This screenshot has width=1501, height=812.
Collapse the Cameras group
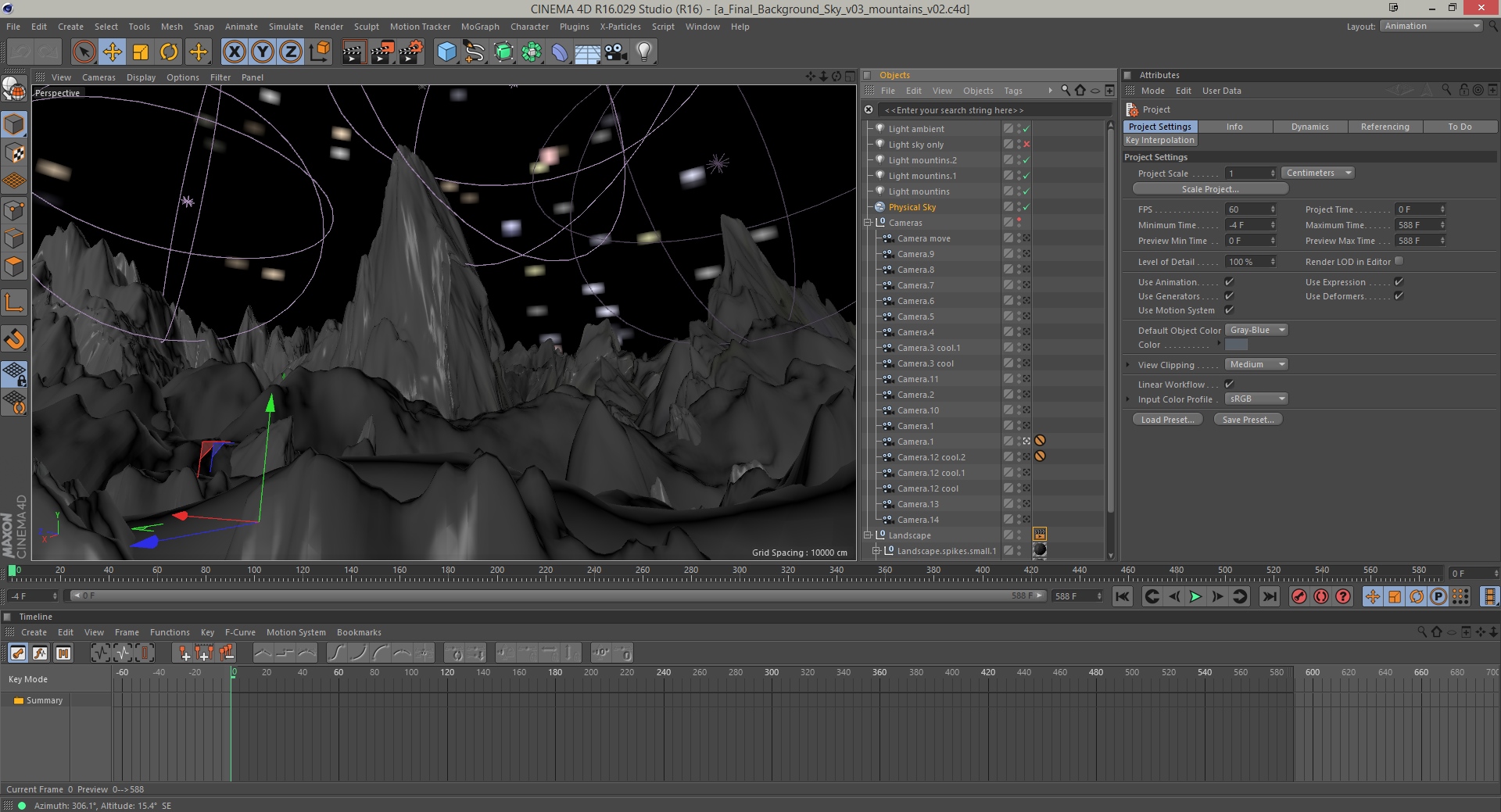867,223
